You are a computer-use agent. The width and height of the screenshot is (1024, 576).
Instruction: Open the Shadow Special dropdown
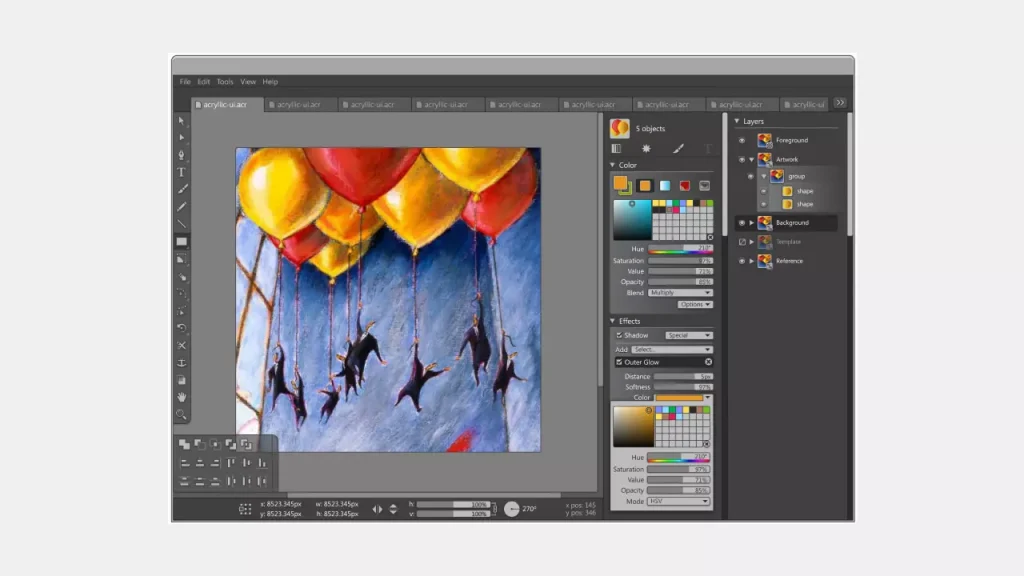pyautogui.click(x=688, y=335)
